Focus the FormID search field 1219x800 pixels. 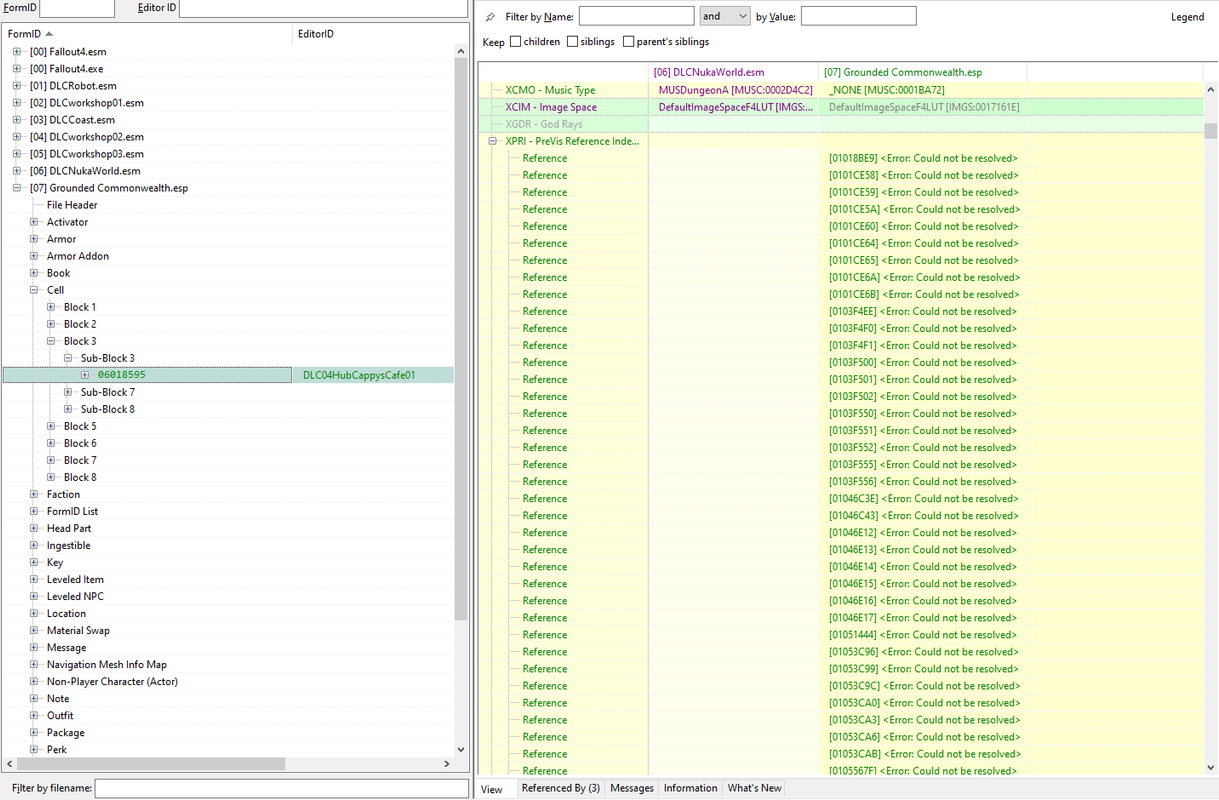[77, 8]
